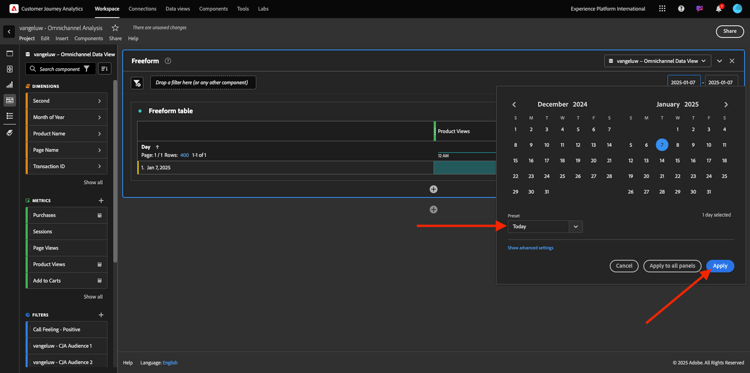Expand the Page Name dimension

99,150
